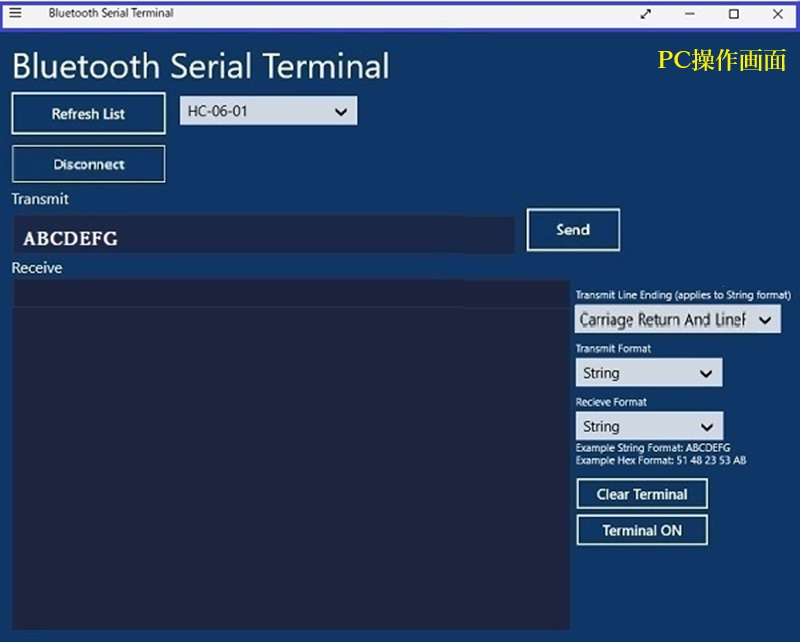Viewport: 800px width, 642px height.
Task: Click the diagonal arrows full-screen icon
Action: [646, 14]
